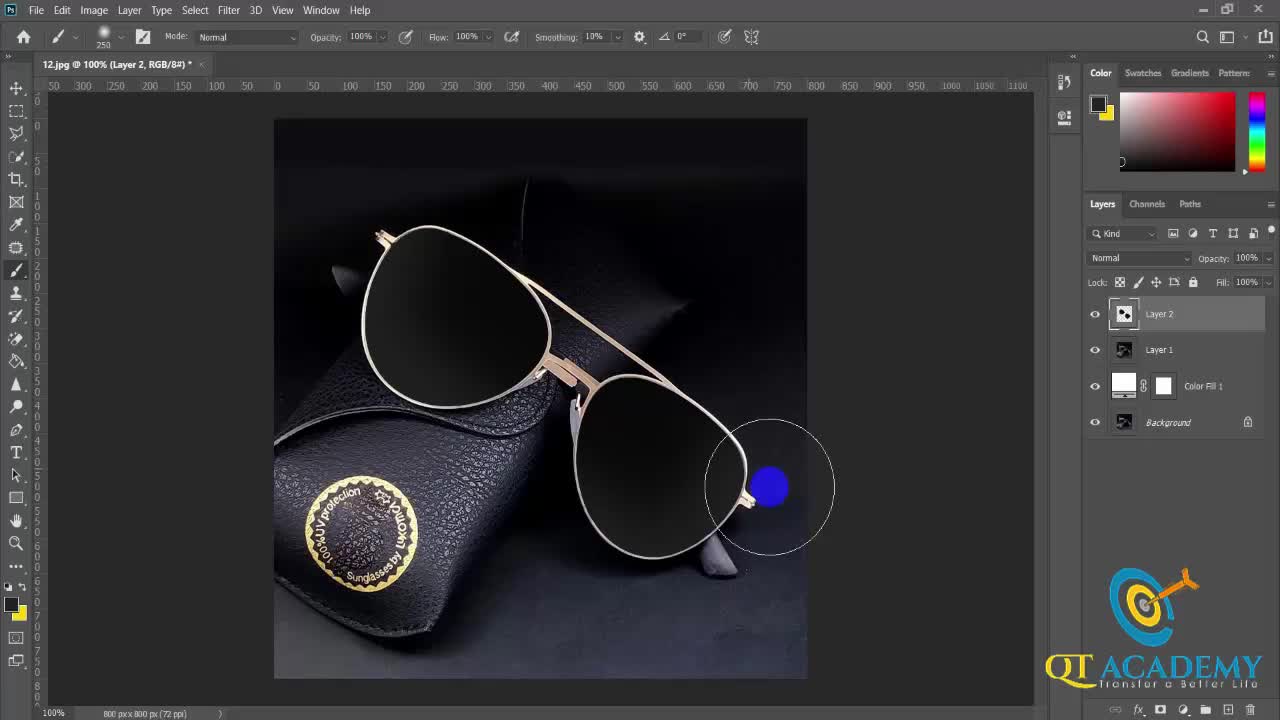The image size is (1280, 720).
Task: Toggle lock all layer attributes
Action: pos(1193,282)
